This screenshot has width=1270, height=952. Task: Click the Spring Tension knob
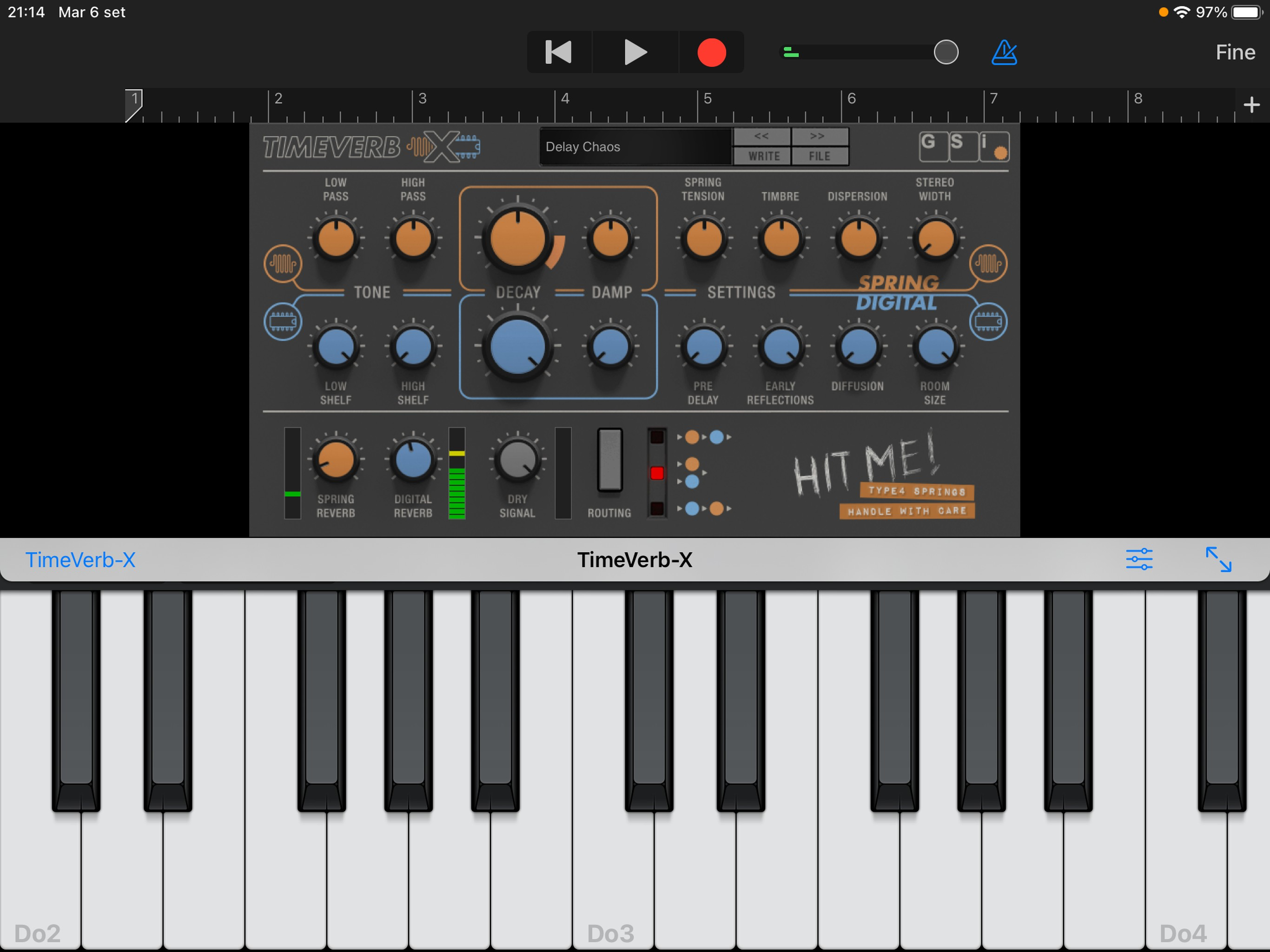pos(704,238)
